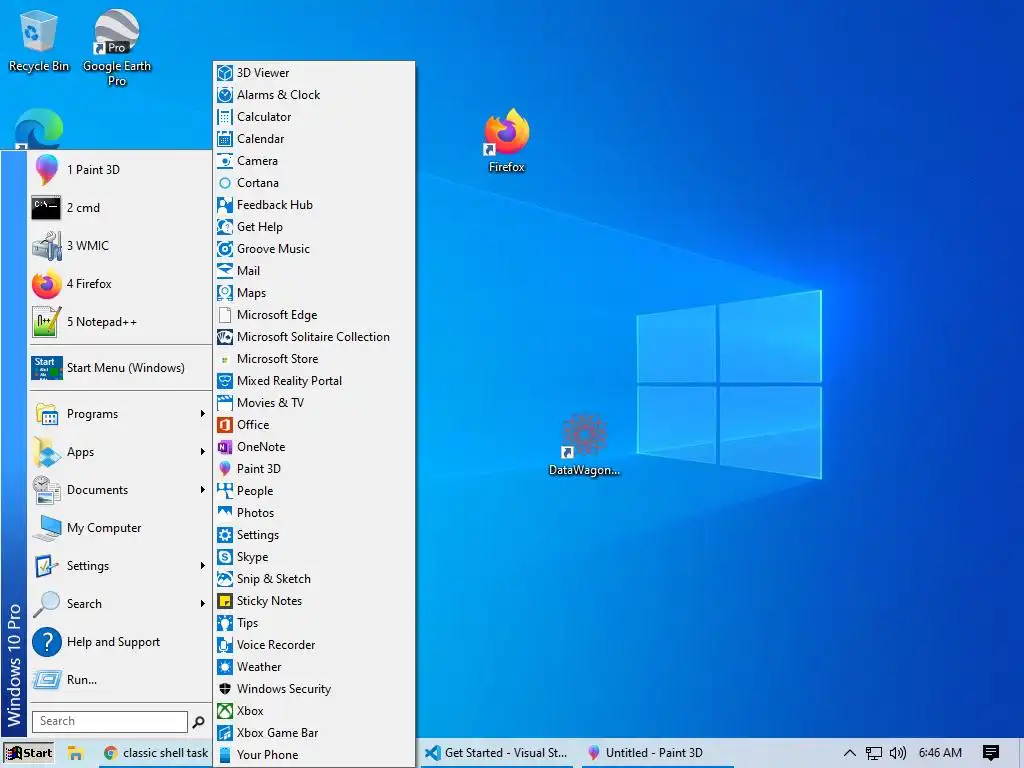Open Photos in the apps list

point(314,513)
